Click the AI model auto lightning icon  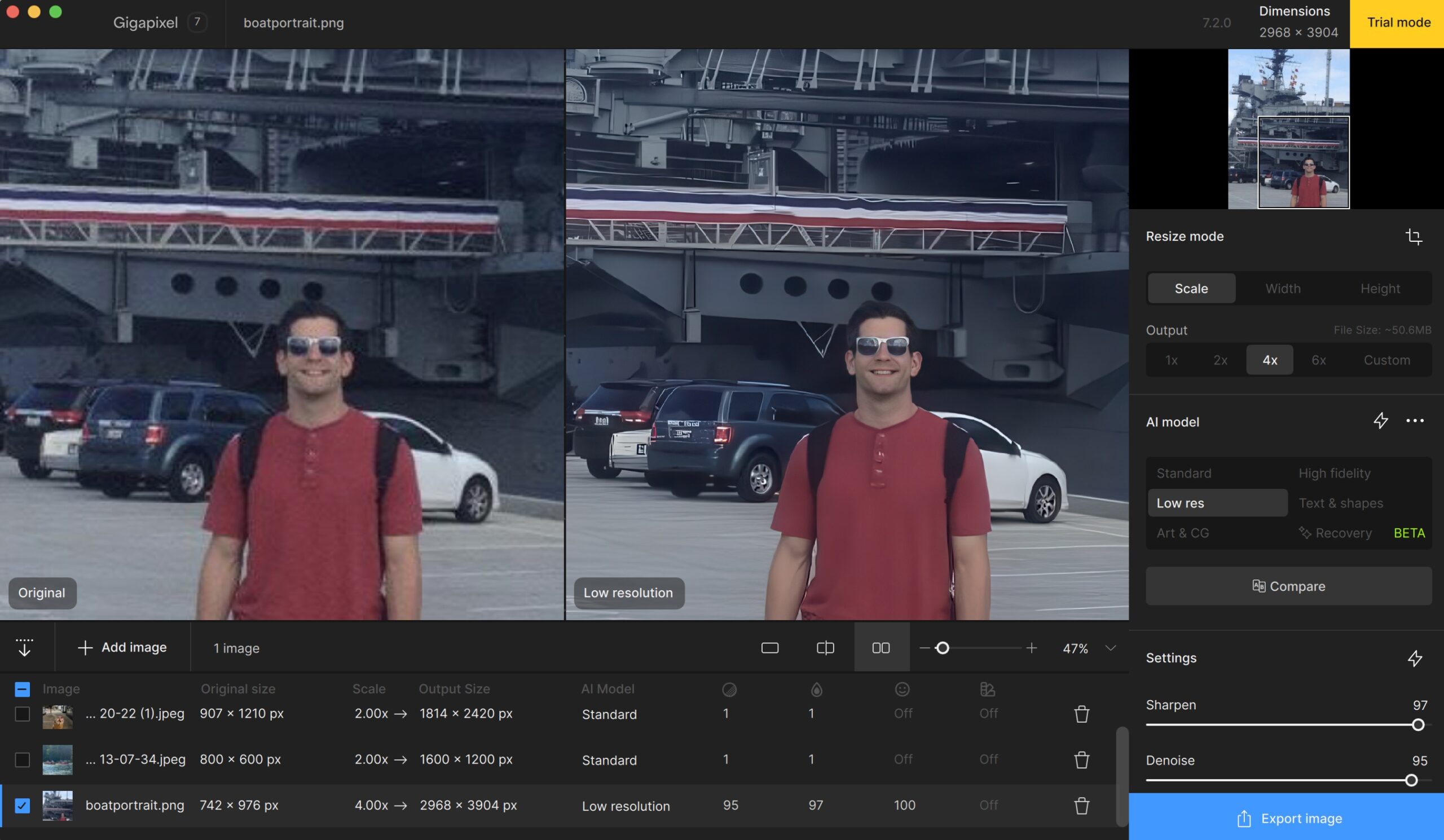[1380, 421]
